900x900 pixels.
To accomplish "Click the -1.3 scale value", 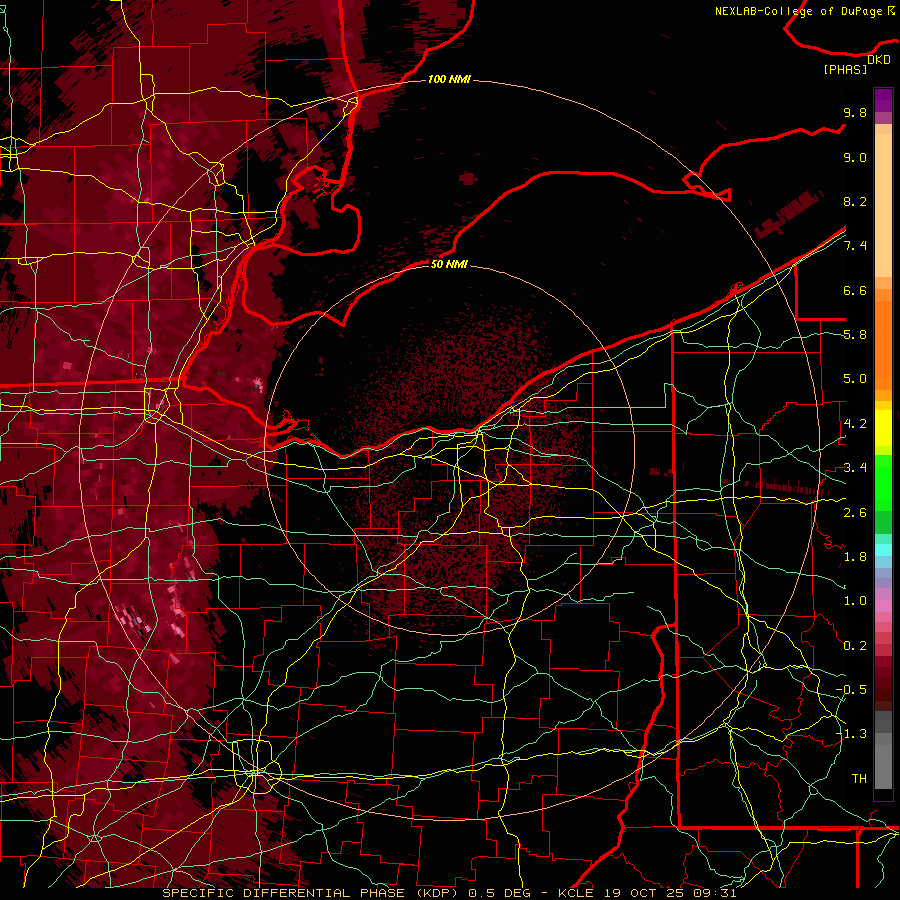I will coord(851,734).
